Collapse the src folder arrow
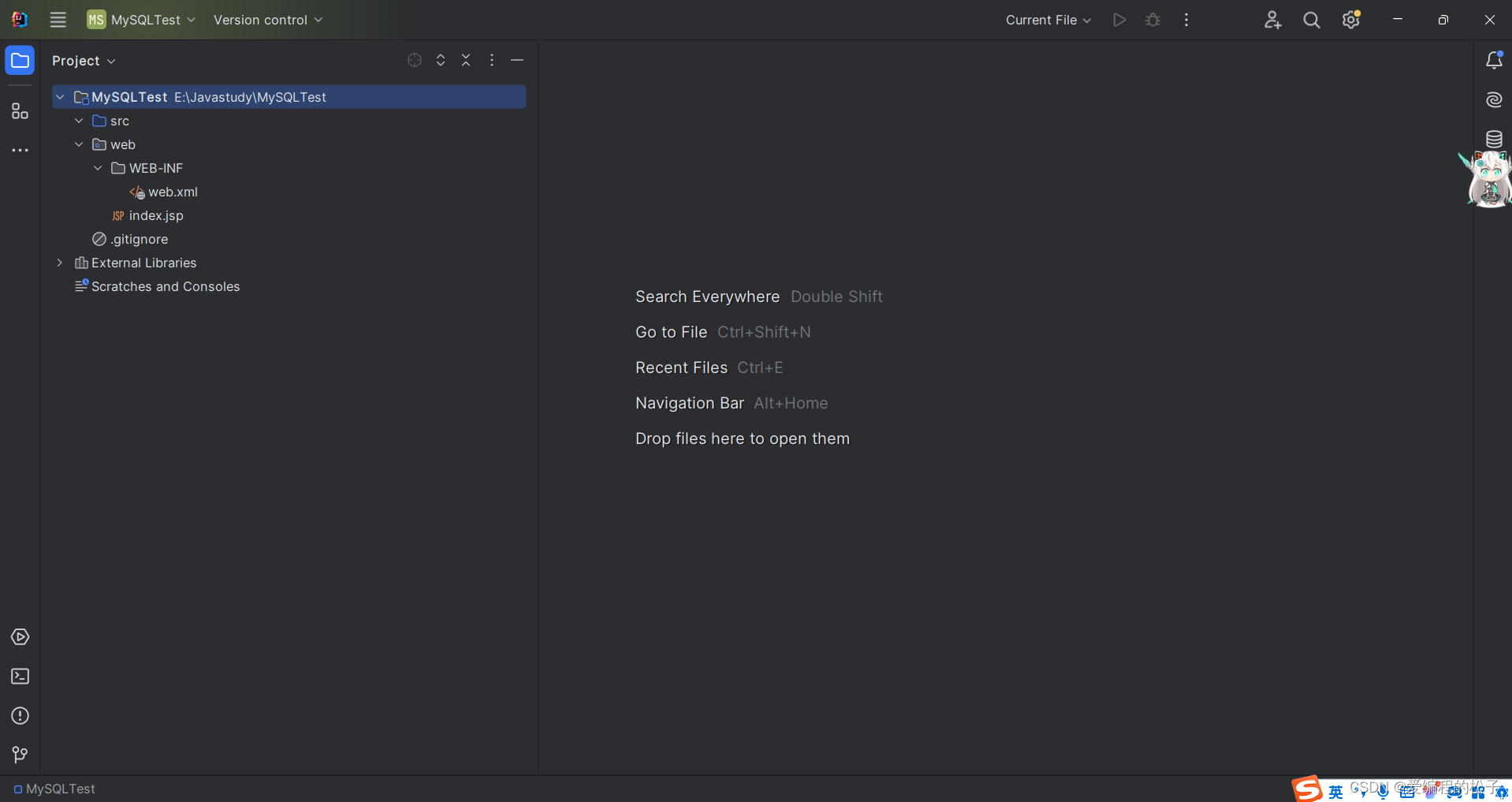The height and width of the screenshot is (802, 1512). (79, 121)
